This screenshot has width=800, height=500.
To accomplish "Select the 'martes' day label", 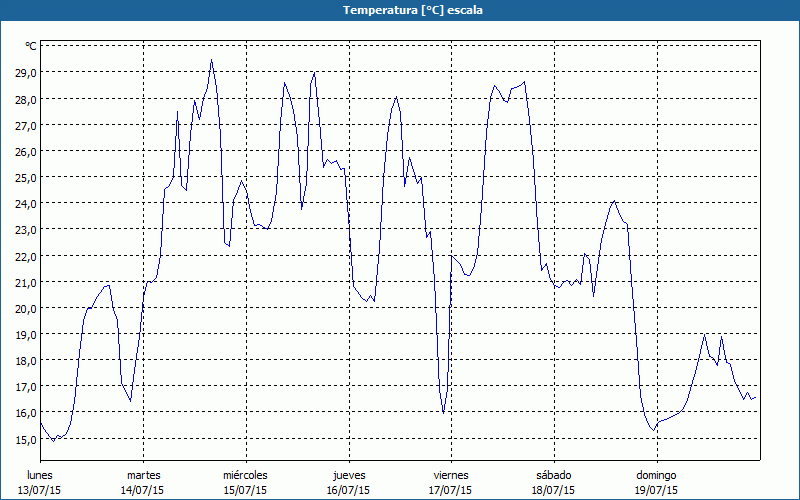I will click(x=143, y=475).
